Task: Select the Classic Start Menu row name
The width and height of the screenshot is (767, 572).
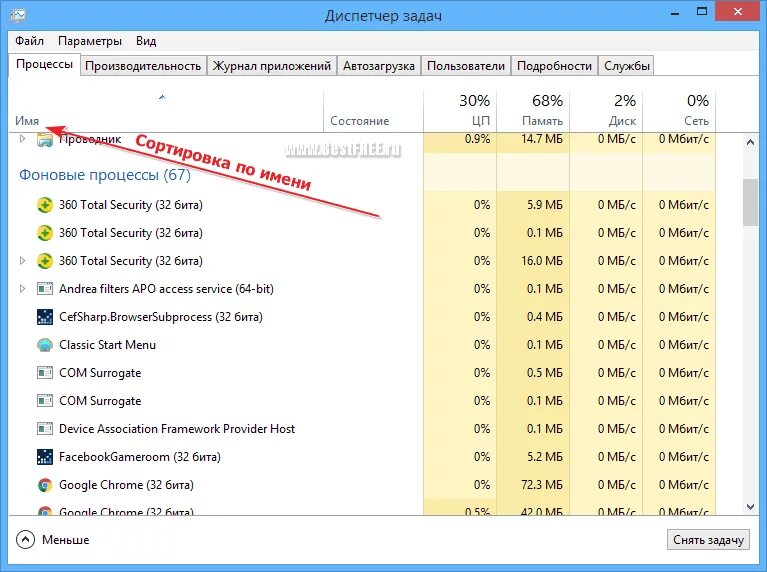Action: pyautogui.click(x=107, y=345)
